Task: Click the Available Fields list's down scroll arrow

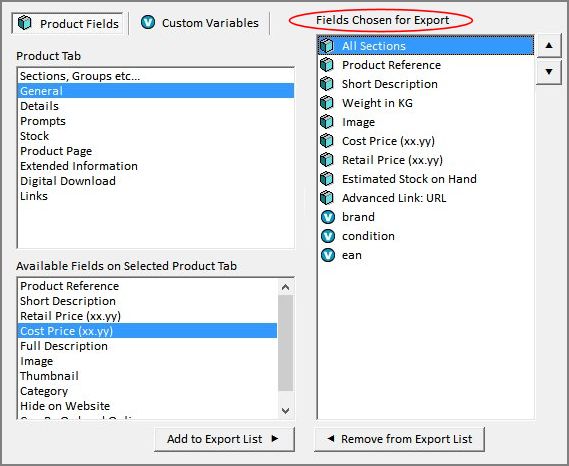Action: click(x=286, y=410)
